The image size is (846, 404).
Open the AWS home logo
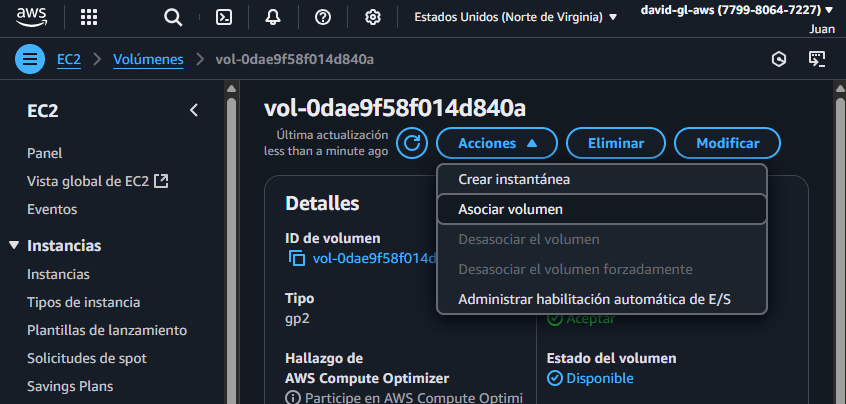(31, 17)
